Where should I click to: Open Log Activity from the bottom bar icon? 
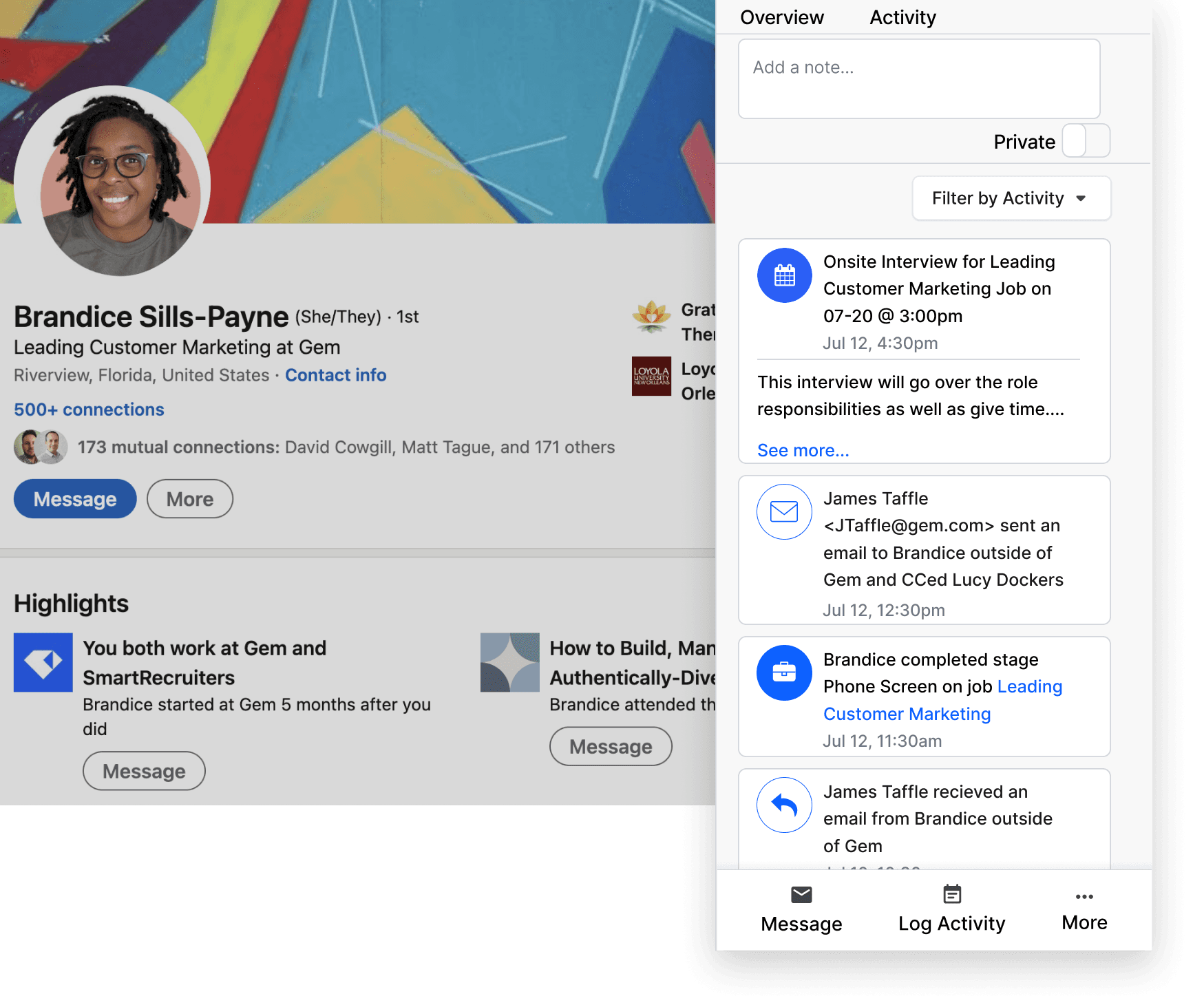point(951,895)
